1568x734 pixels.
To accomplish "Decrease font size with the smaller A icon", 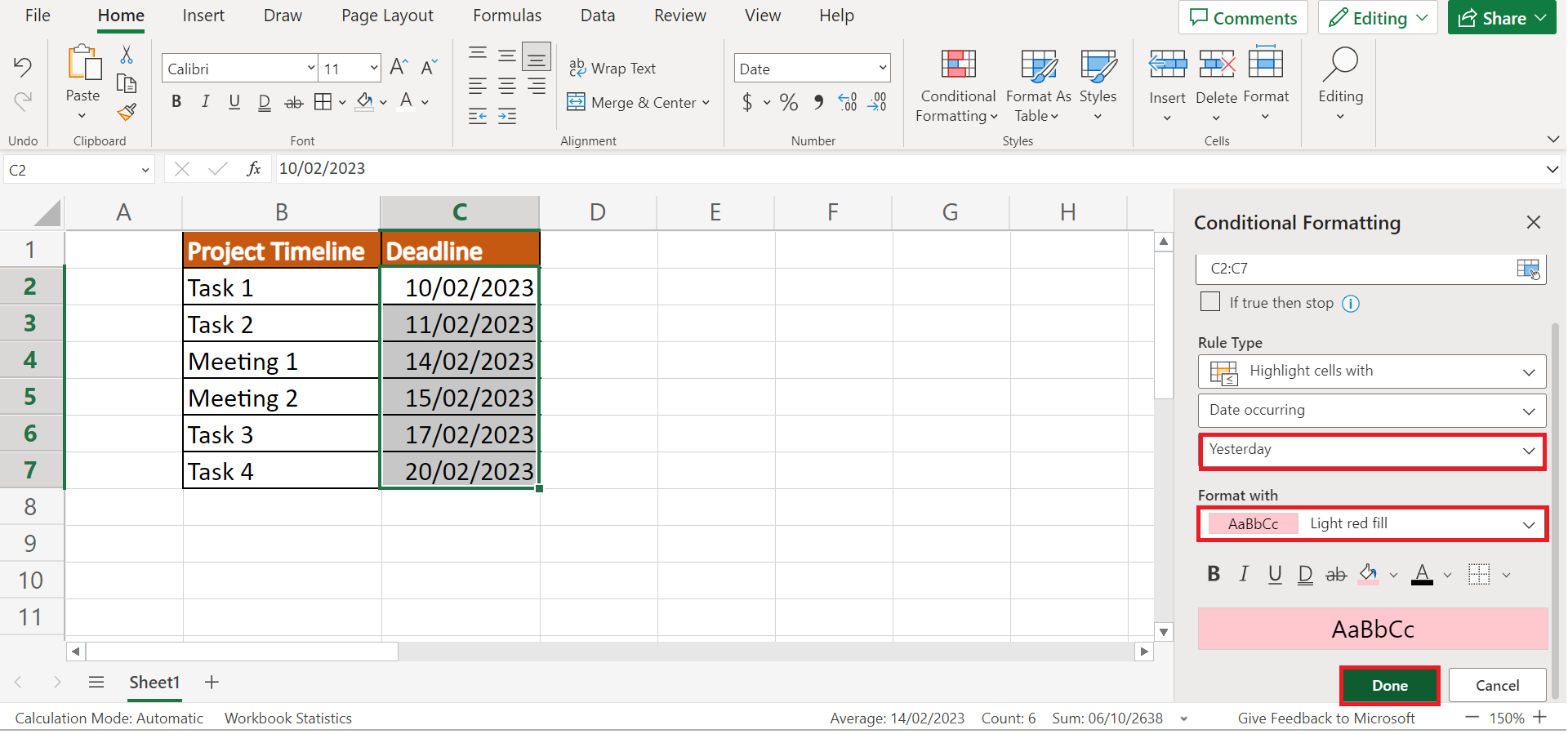I will 429,68.
